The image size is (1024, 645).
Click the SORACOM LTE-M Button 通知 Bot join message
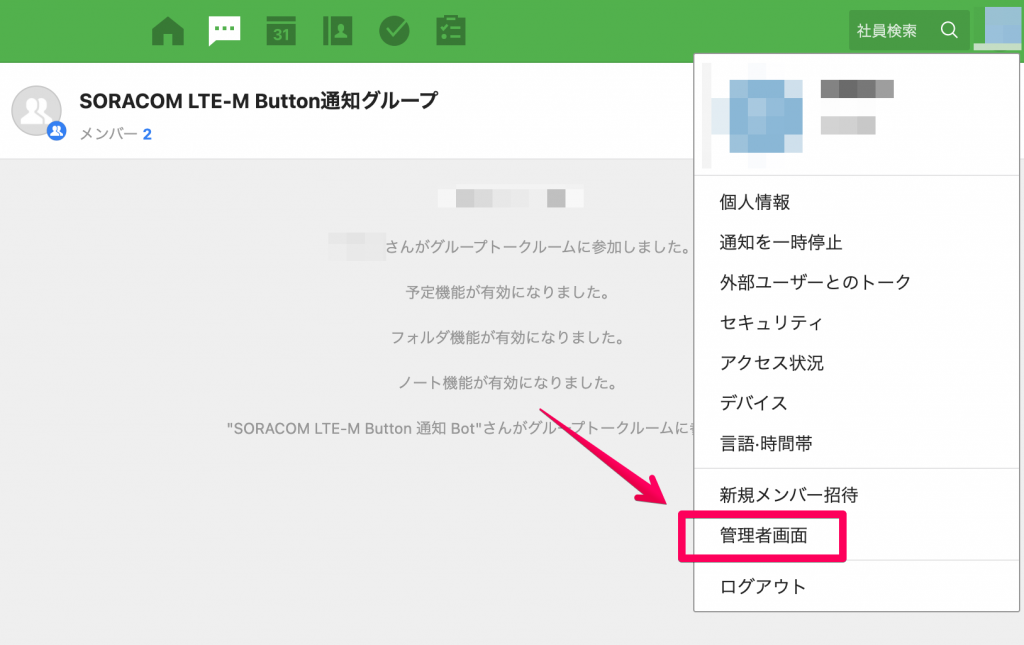[460, 428]
